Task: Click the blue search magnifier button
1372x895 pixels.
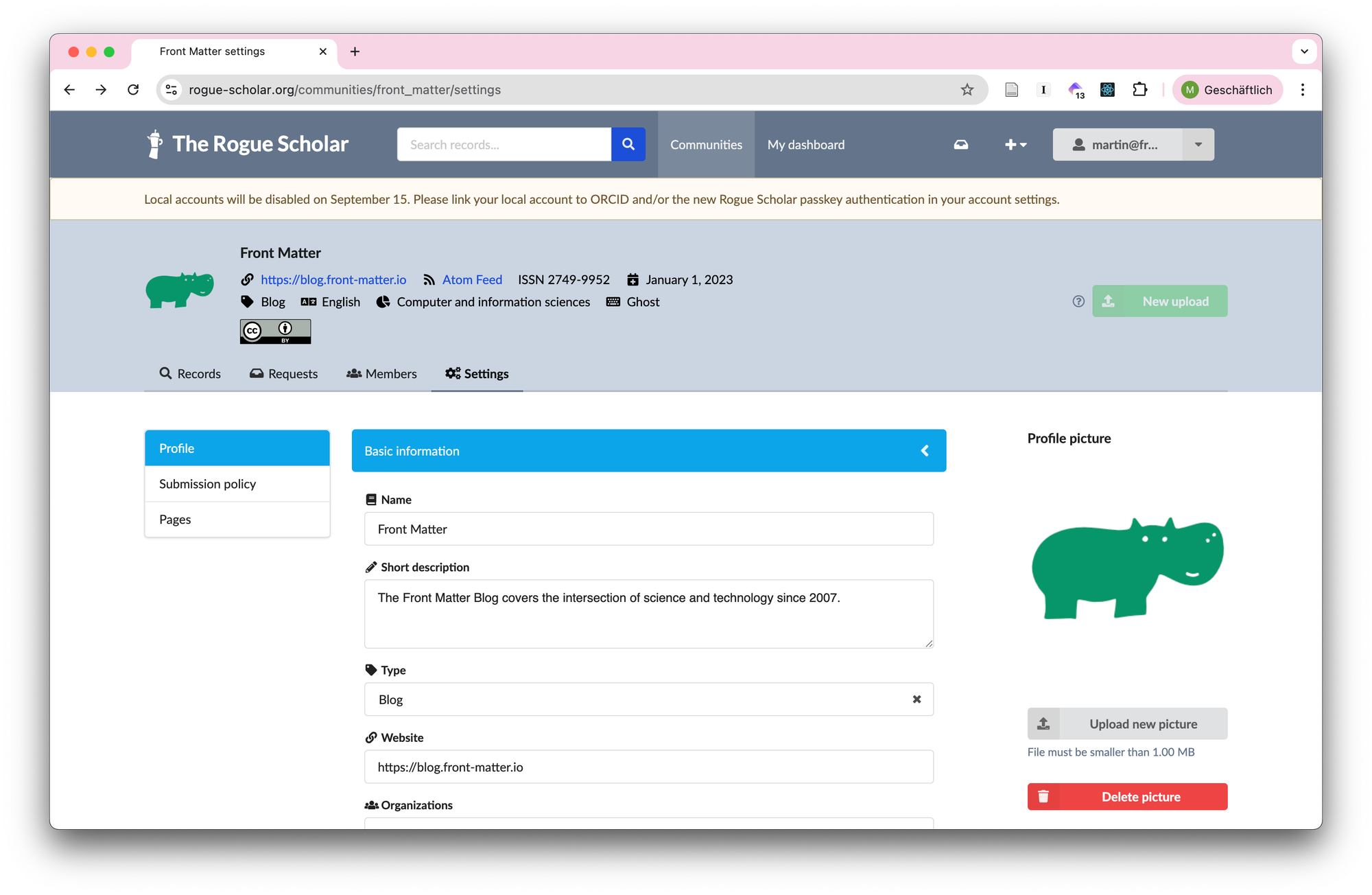Action: (628, 144)
